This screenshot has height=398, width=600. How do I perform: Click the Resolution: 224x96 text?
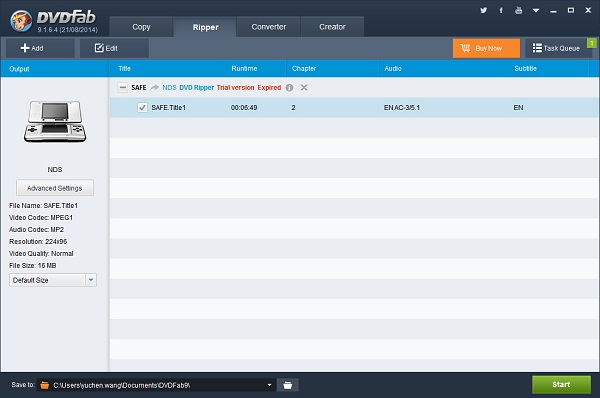pos(38,241)
